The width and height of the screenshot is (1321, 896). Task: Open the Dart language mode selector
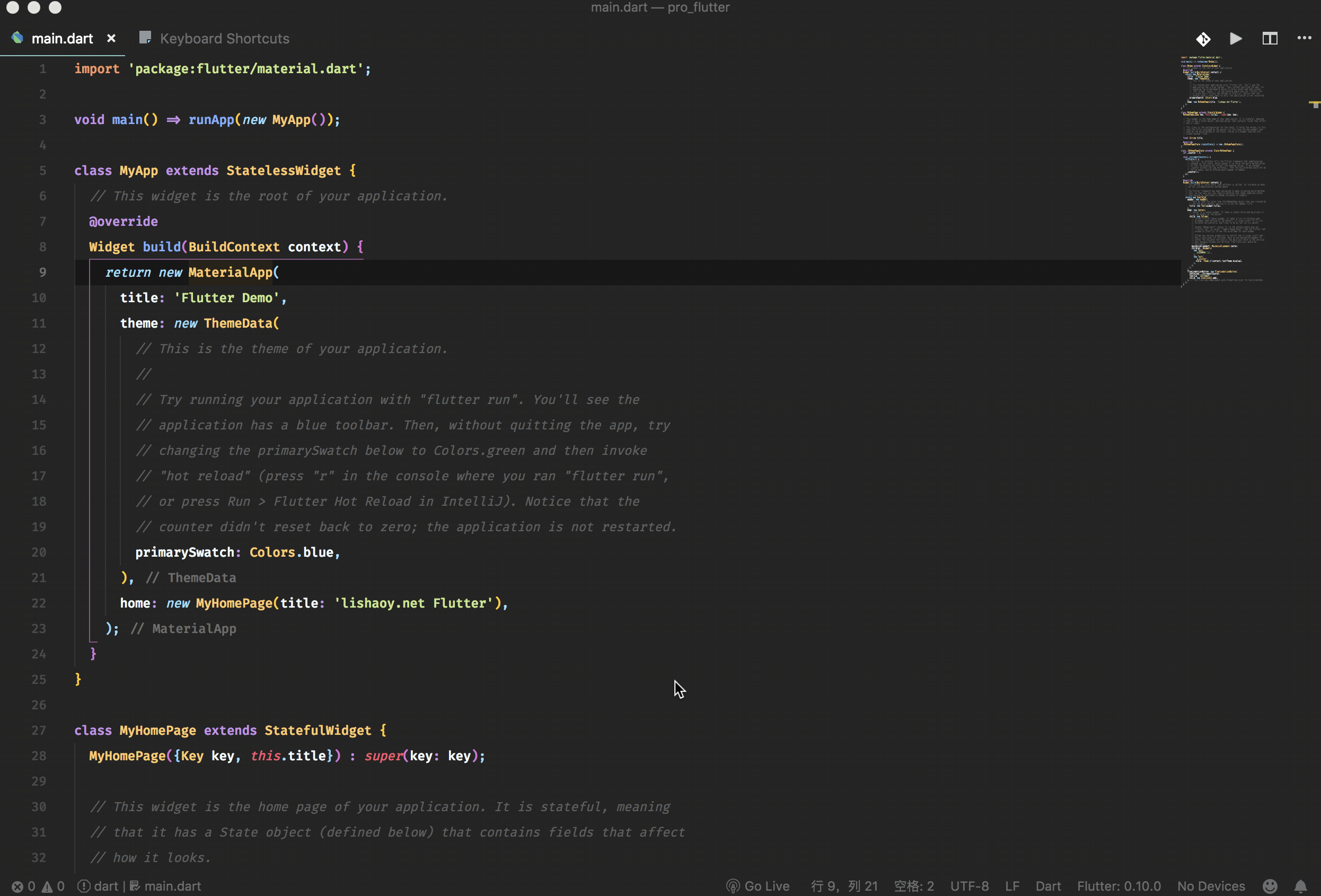pyautogui.click(x=1047, y=886)
